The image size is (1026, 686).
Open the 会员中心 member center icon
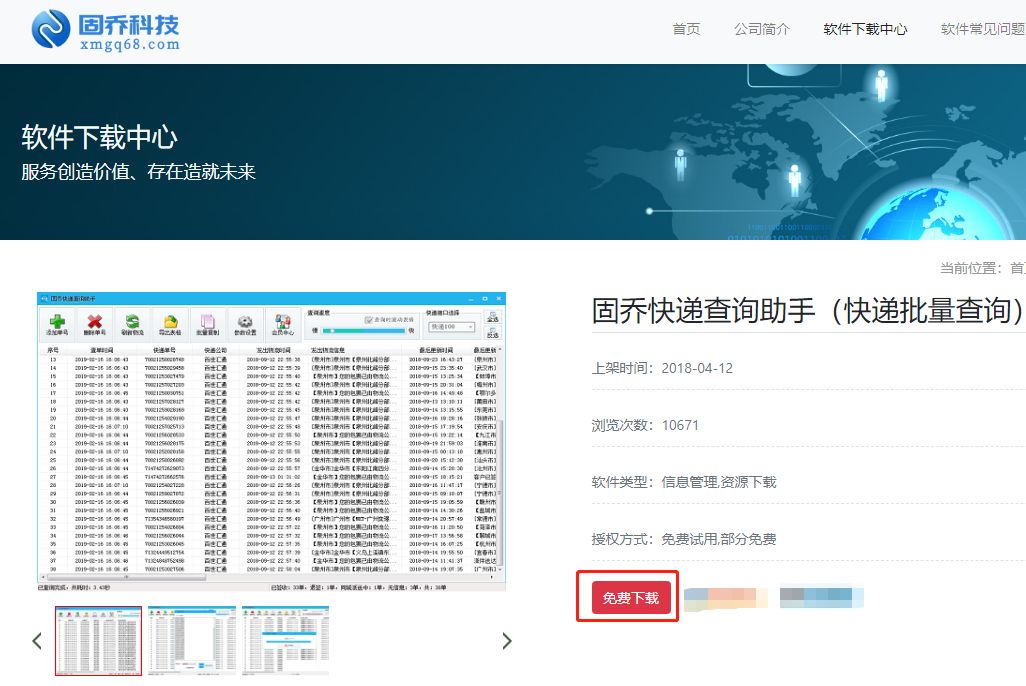click(x=281, y=320)
